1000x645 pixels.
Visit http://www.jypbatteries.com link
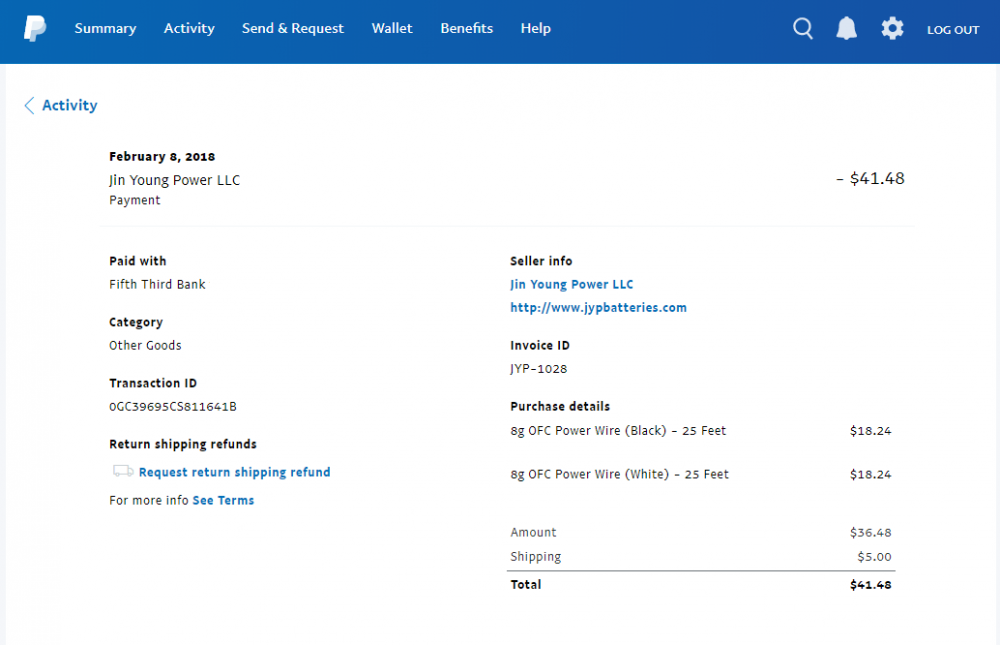tap(598, 308)
